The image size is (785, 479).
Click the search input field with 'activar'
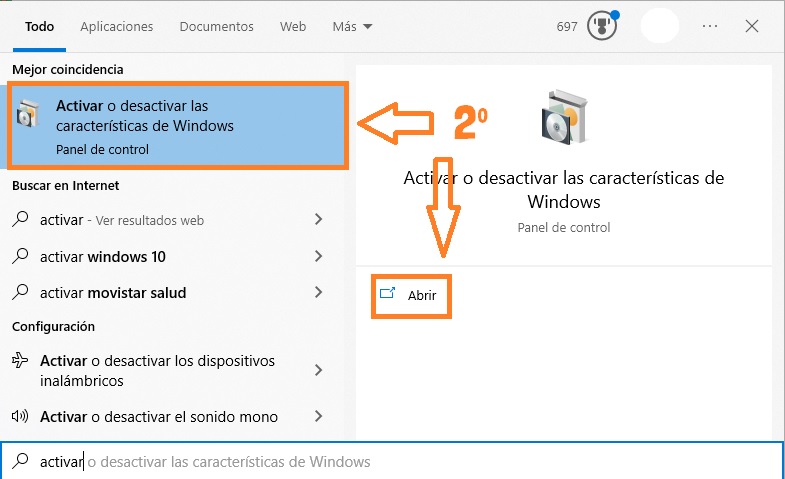(x=392, y=460)
